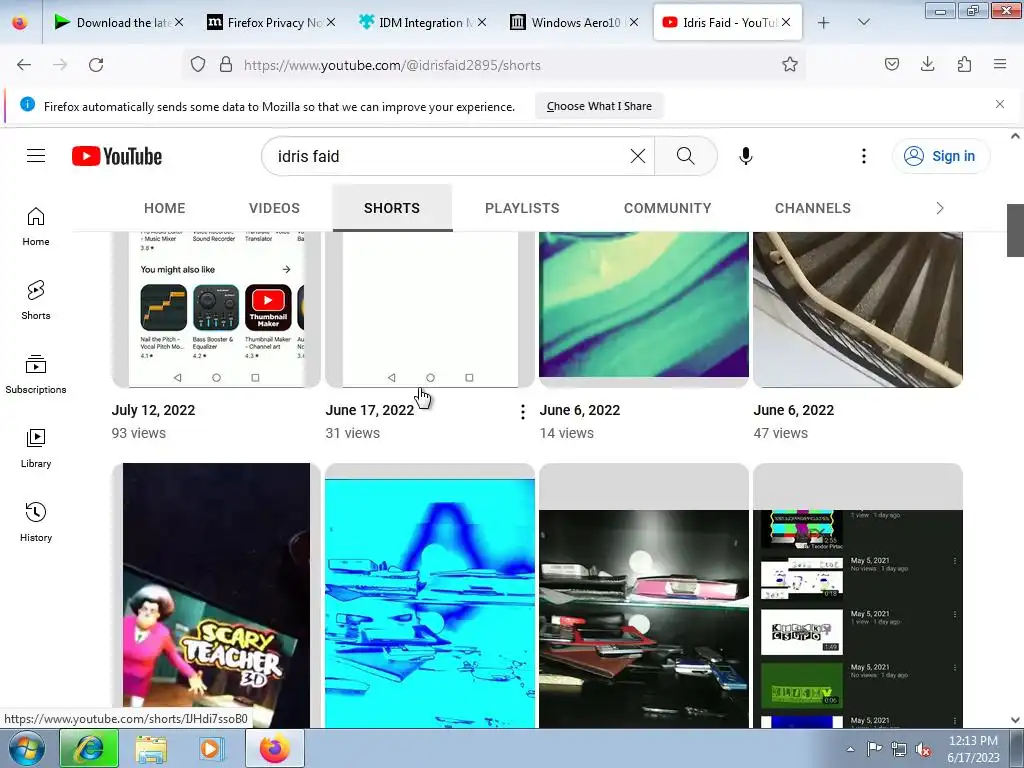The image size is (1024, 768).
Task: Dismiss the Firefox data notification bar
Action: click(x=1000, y=104)
